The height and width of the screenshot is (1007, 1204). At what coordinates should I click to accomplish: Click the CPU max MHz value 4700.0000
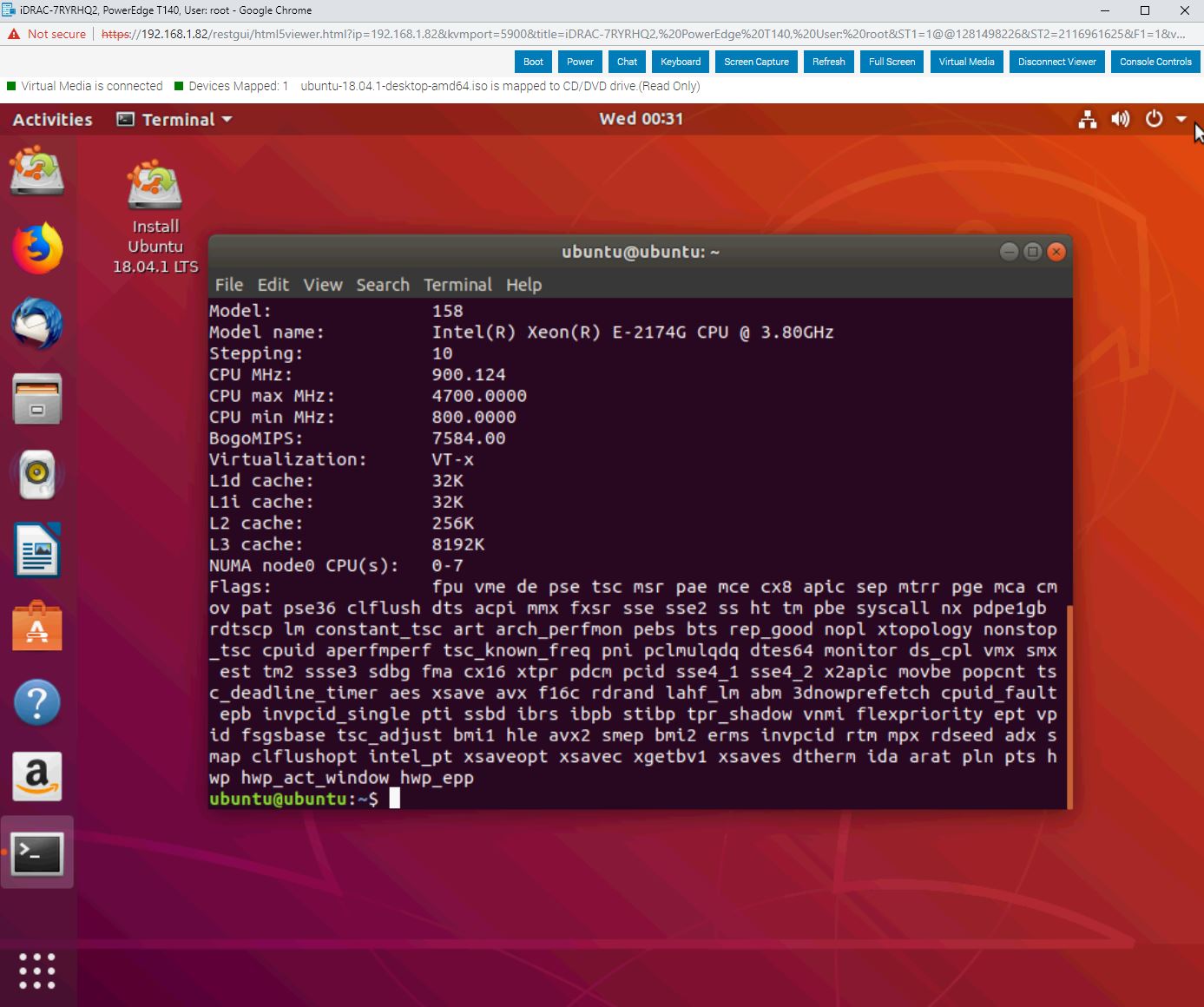pyautogui.click(x=479, y=396)
